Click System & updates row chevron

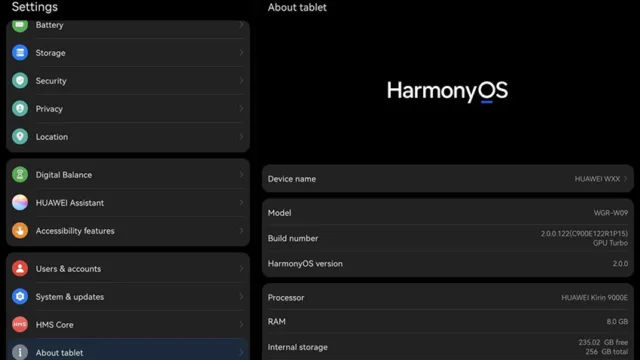click(x=241, y=296)
